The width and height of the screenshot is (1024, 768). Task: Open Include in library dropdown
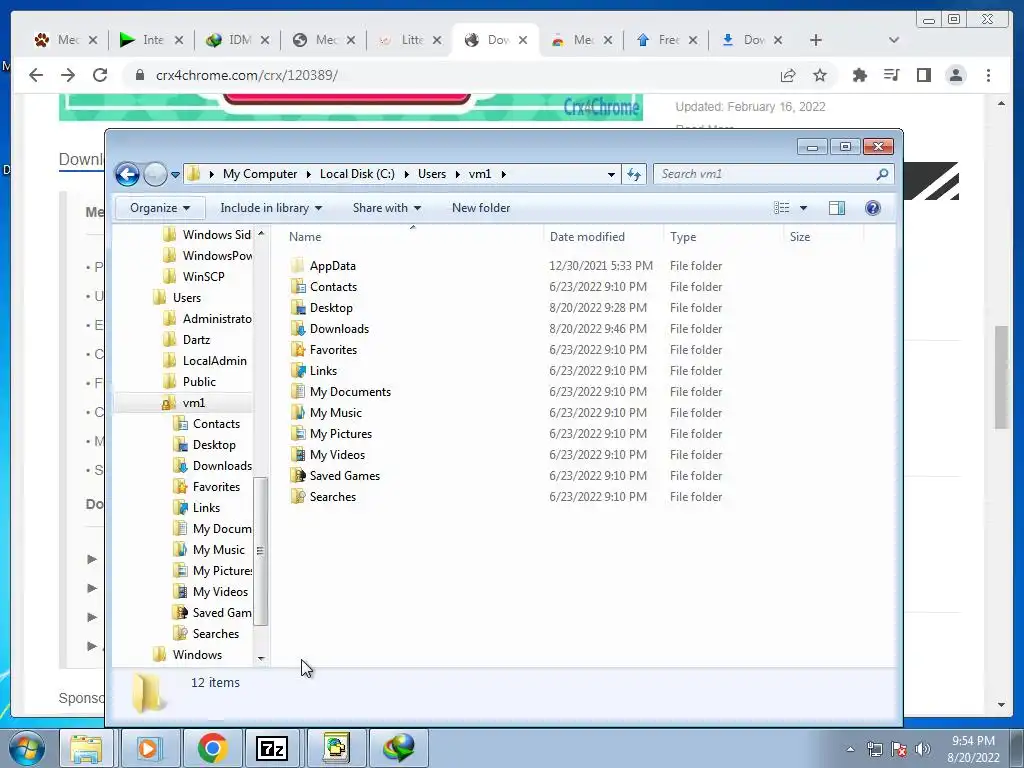coord(271,208)
